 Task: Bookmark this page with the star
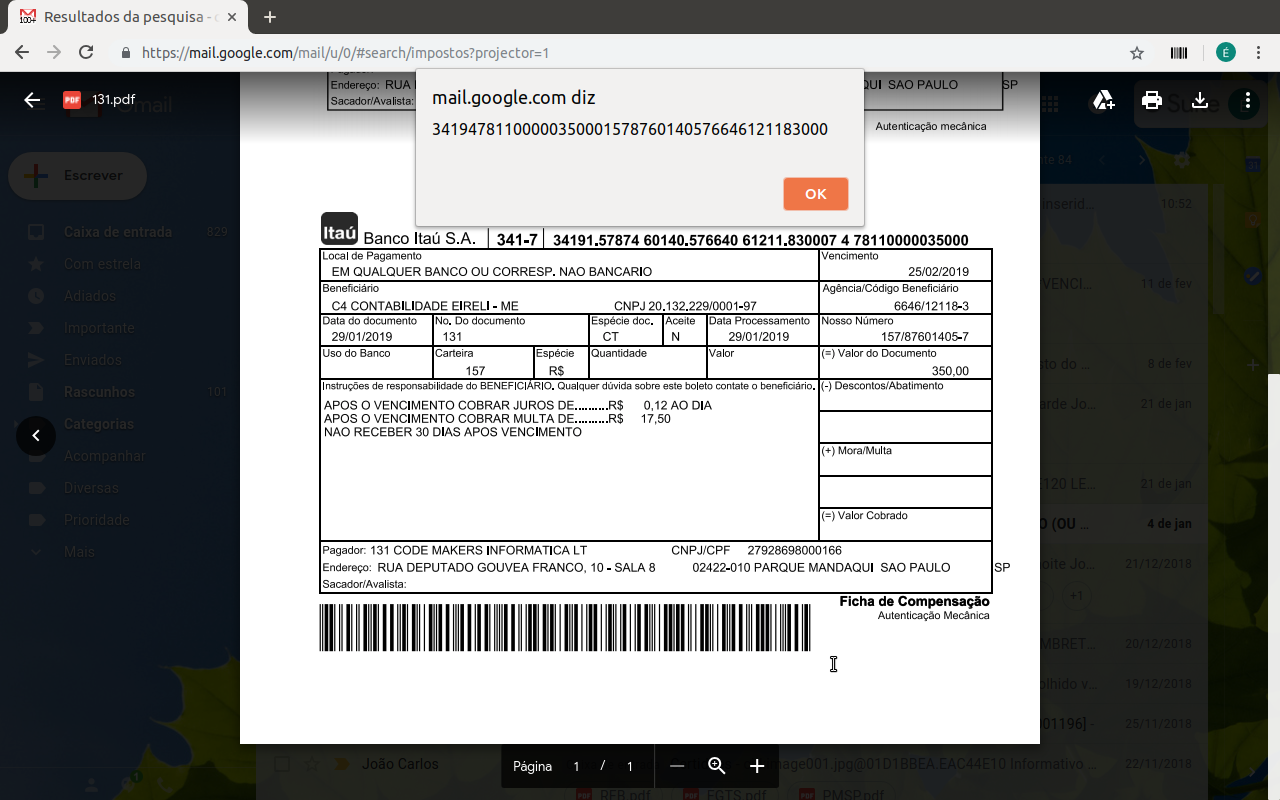1137,53
